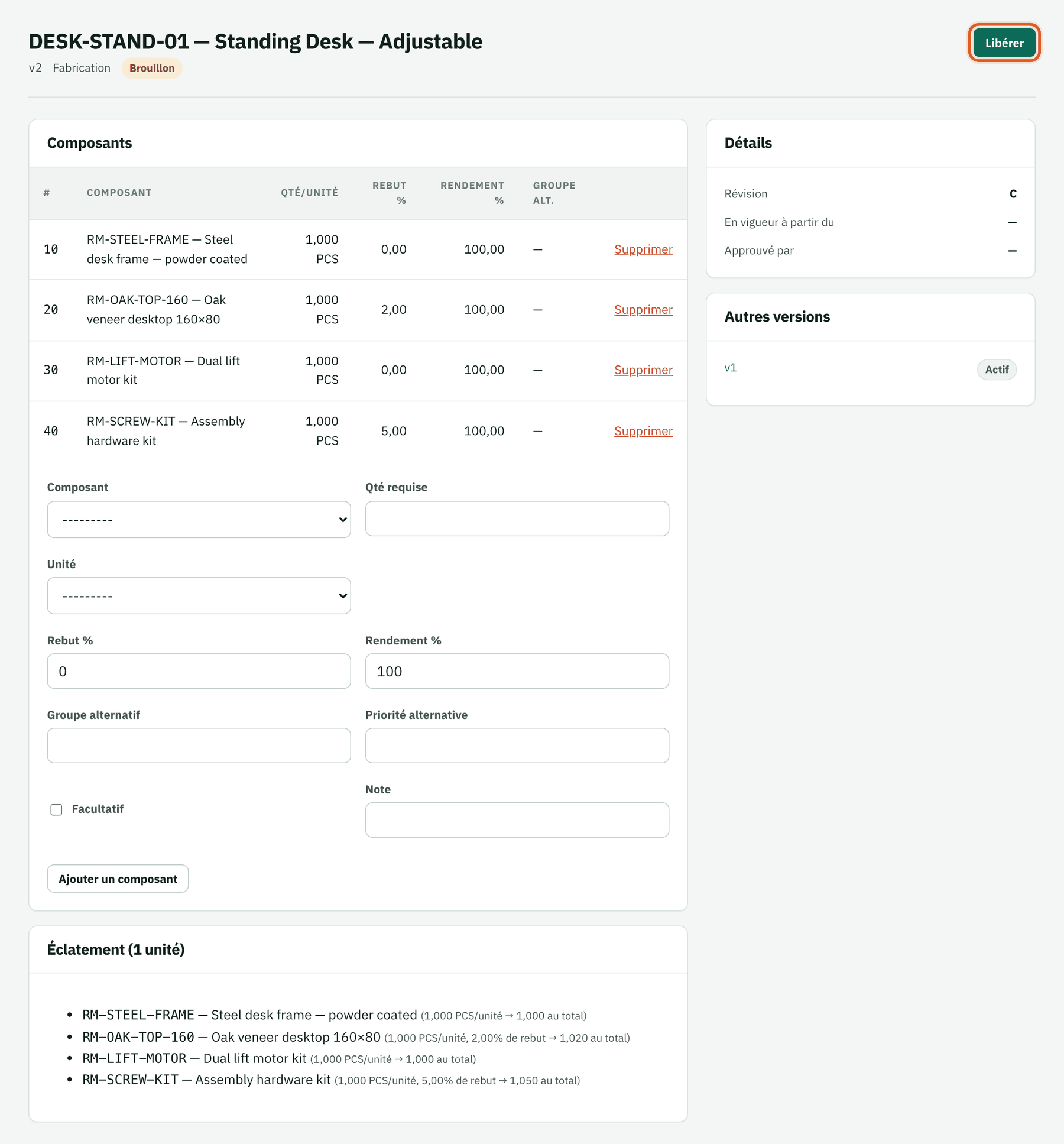Image resolution: width=1064 pixels, height=1144 pixels.
Task: Open the Unité dropdown
Action: [199, 596]
